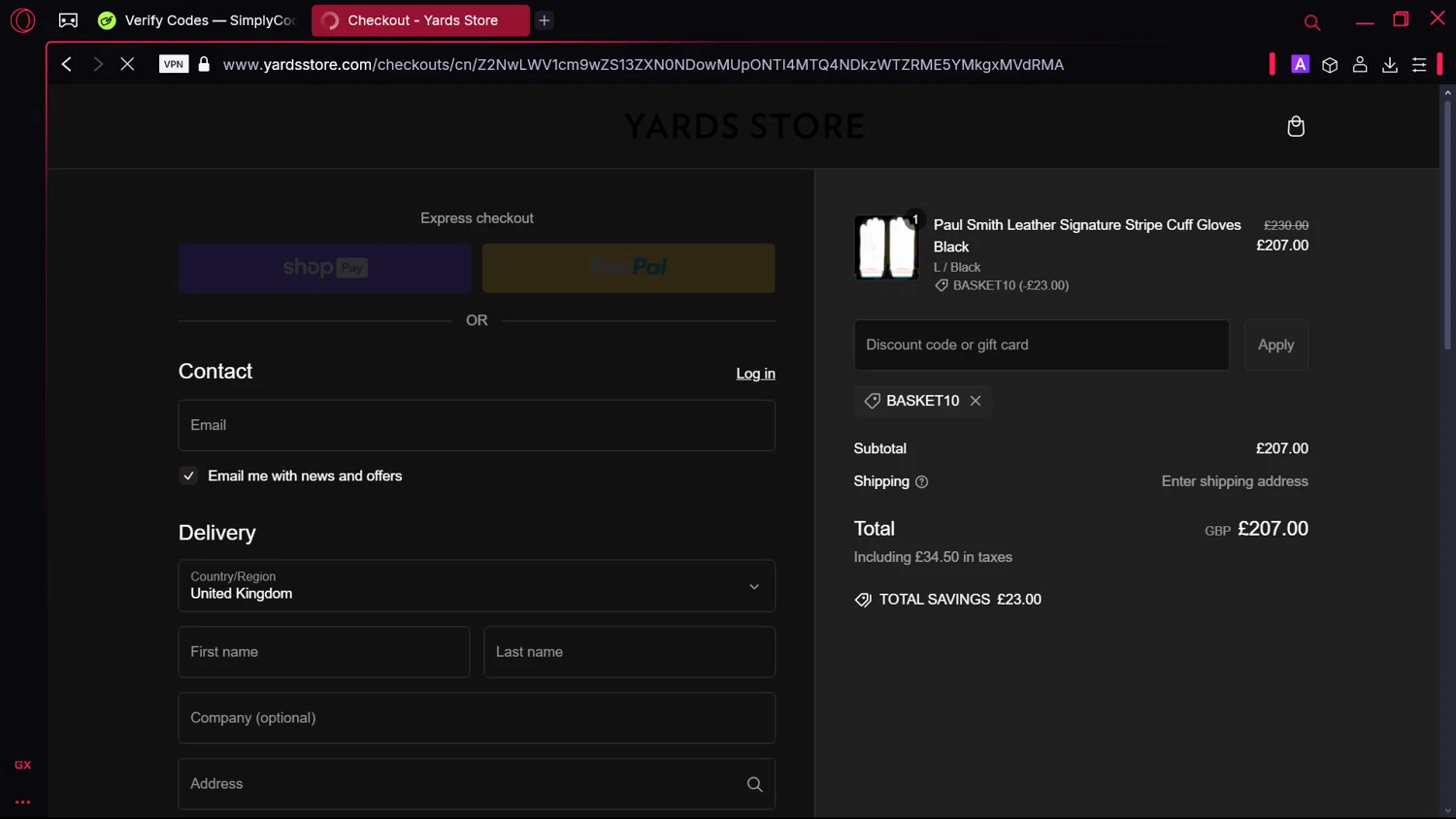
Task: Focus the Discount code or gift card field
Action: 1042,344
